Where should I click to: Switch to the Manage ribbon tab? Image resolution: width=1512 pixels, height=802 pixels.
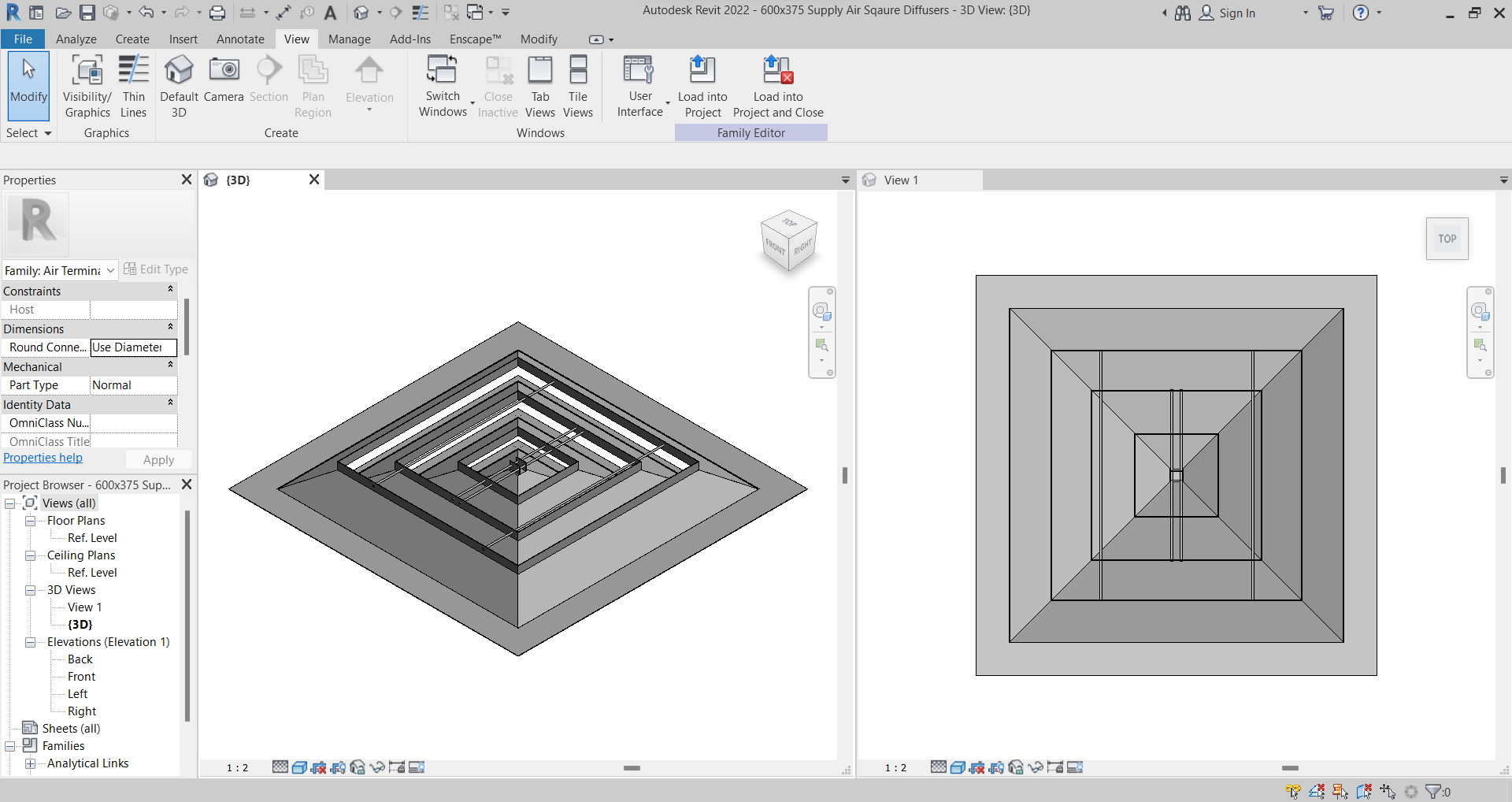(349, 39)
